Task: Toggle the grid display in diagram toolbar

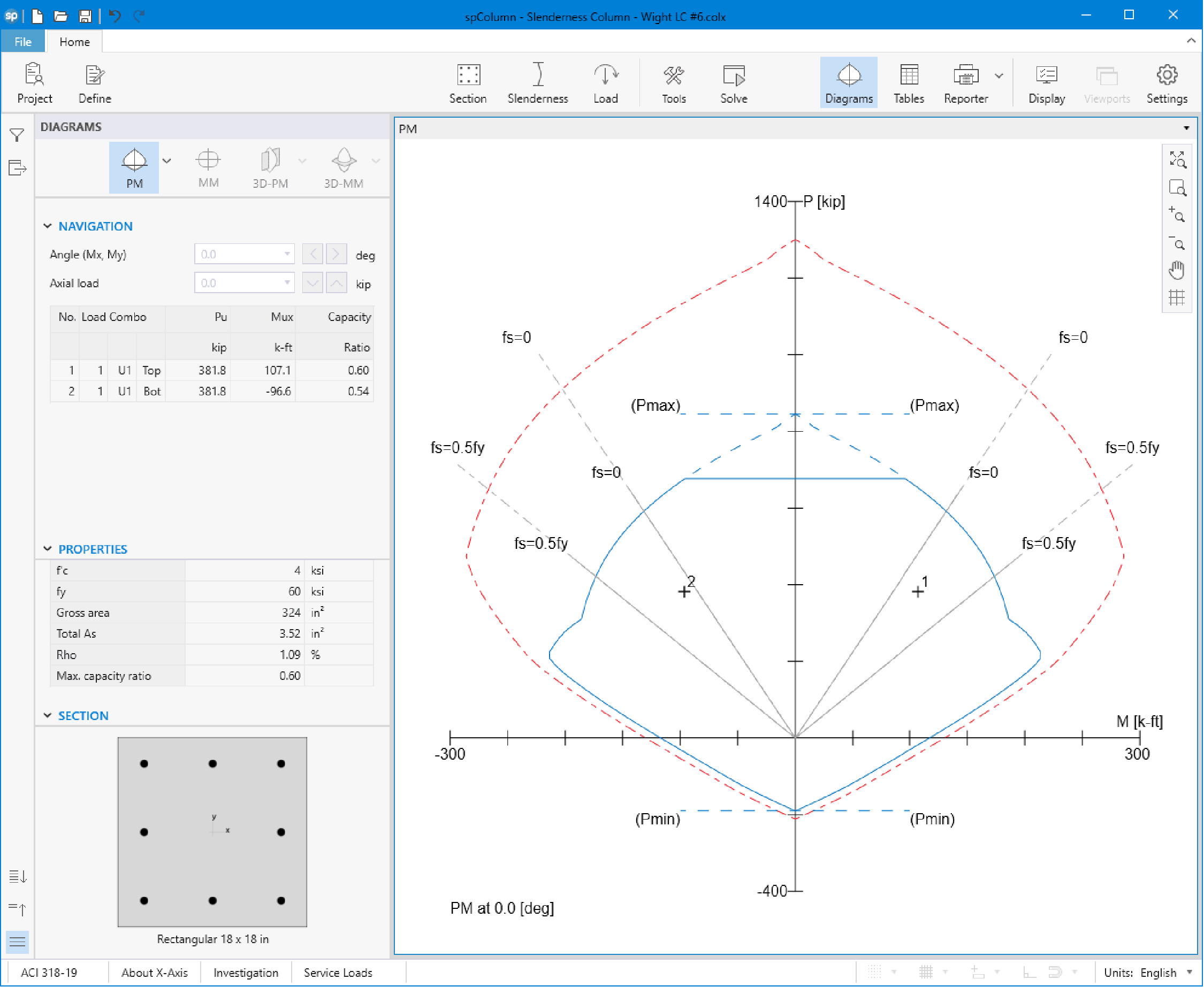Action: (1177, 298)
